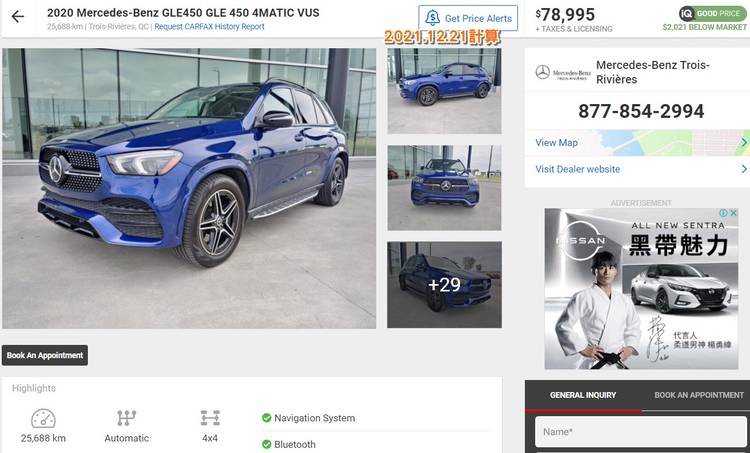
Task: Click the Mercedes-Benz dealer logo
Action: 562,72
